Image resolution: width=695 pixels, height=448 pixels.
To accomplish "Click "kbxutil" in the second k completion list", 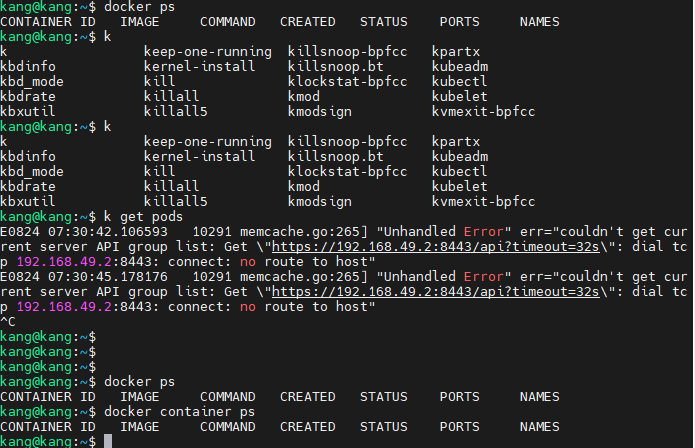I will tap(28, 202).
